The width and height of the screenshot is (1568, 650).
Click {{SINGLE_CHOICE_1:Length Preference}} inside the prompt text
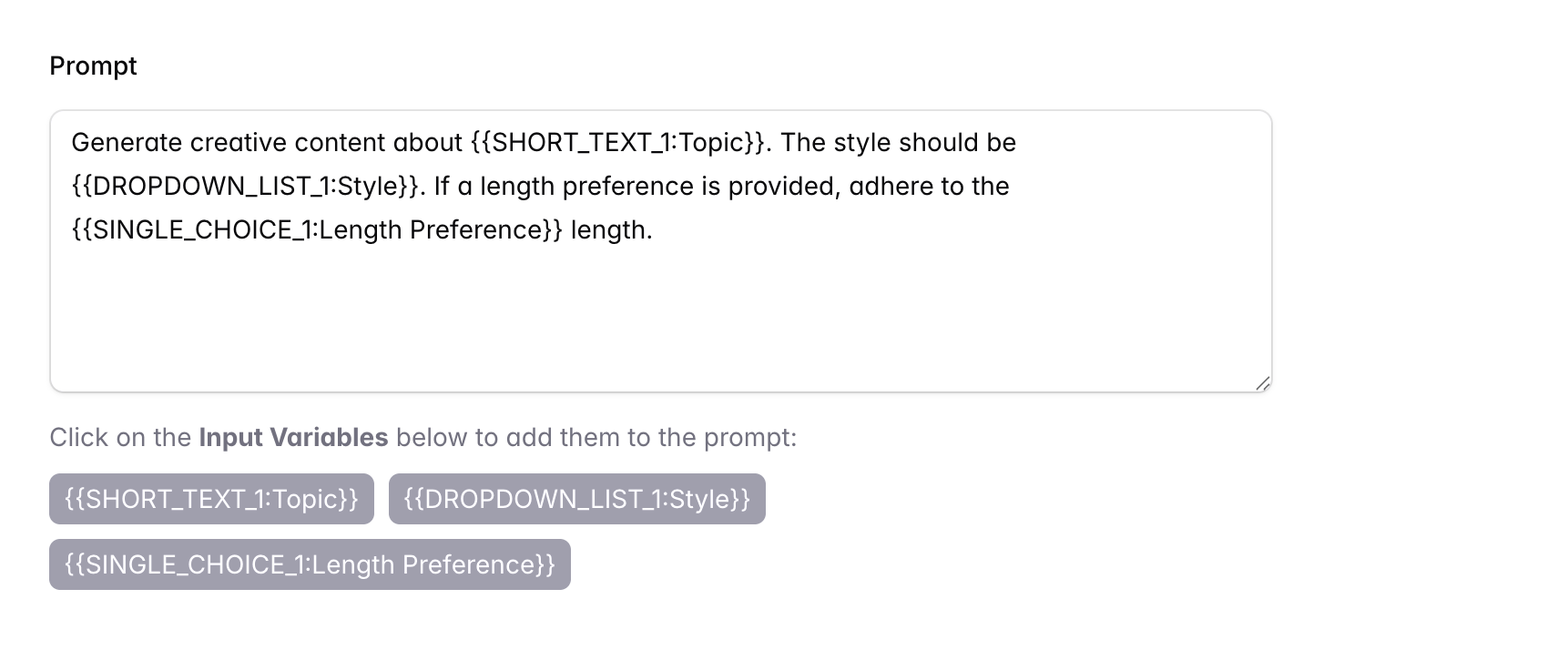317,229
